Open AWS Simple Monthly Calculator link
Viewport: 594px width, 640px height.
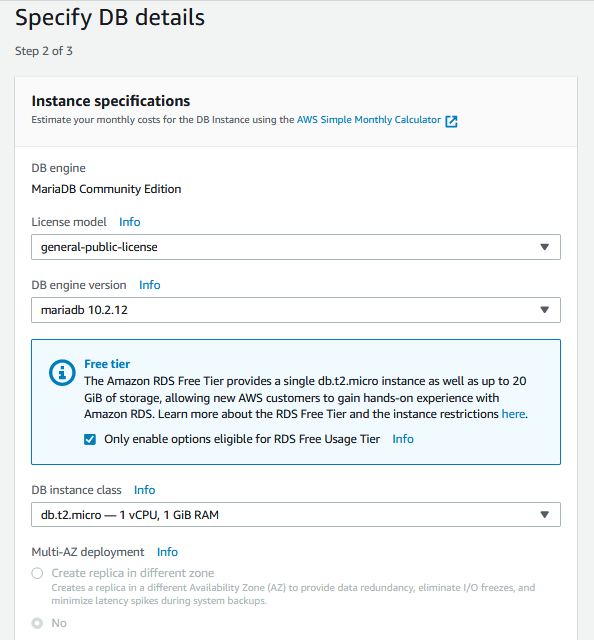(369, 120)
